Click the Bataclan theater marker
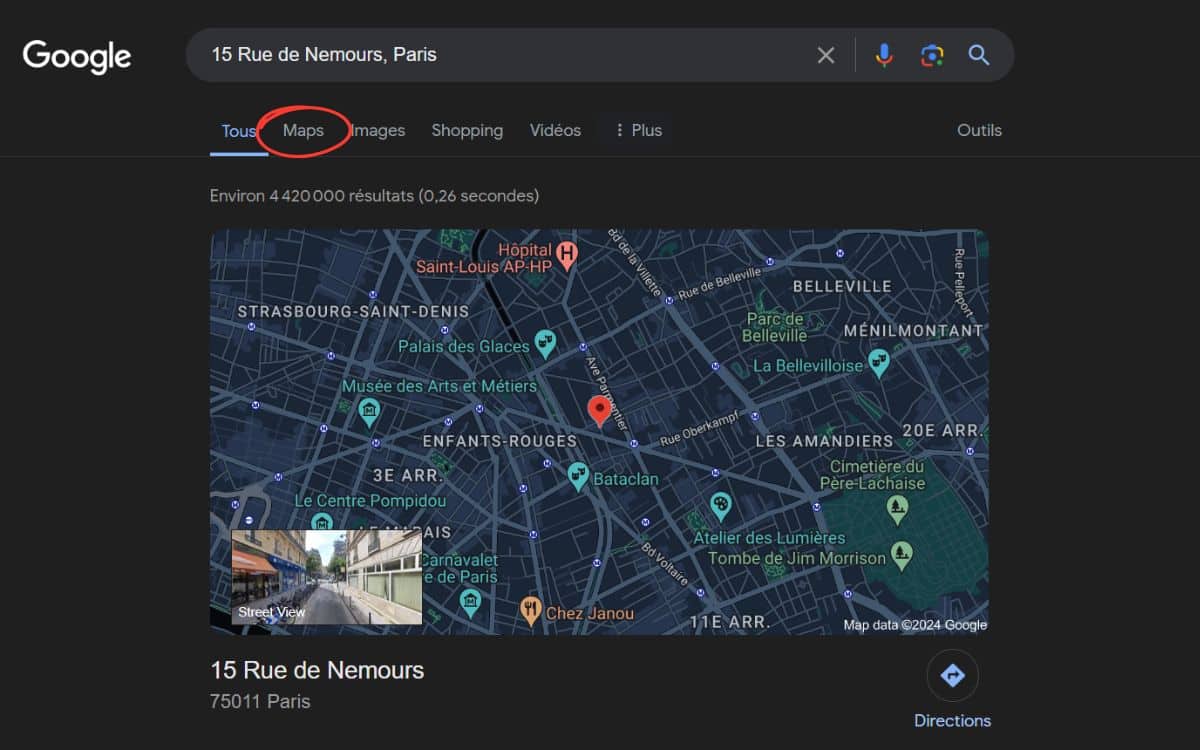This screenshot has height=750, width=1200. point(578,476)
